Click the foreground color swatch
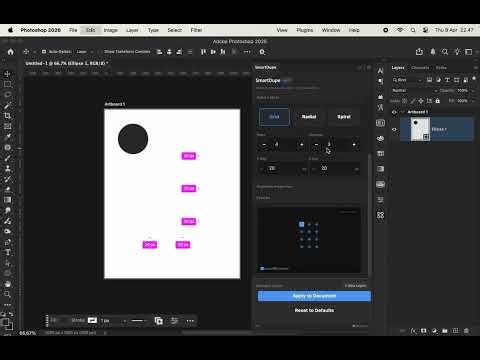Image resolution: width=480 pixels, height=360 pixels. pyautogui.click(x=5, y=322)
